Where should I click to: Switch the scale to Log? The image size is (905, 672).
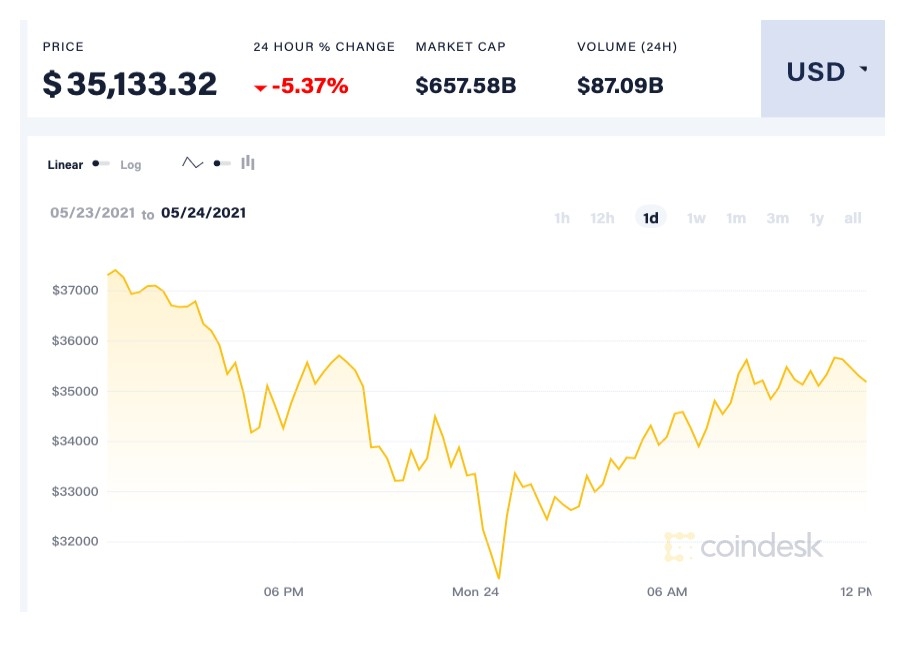pyautogui.click(x=131, y=165)
